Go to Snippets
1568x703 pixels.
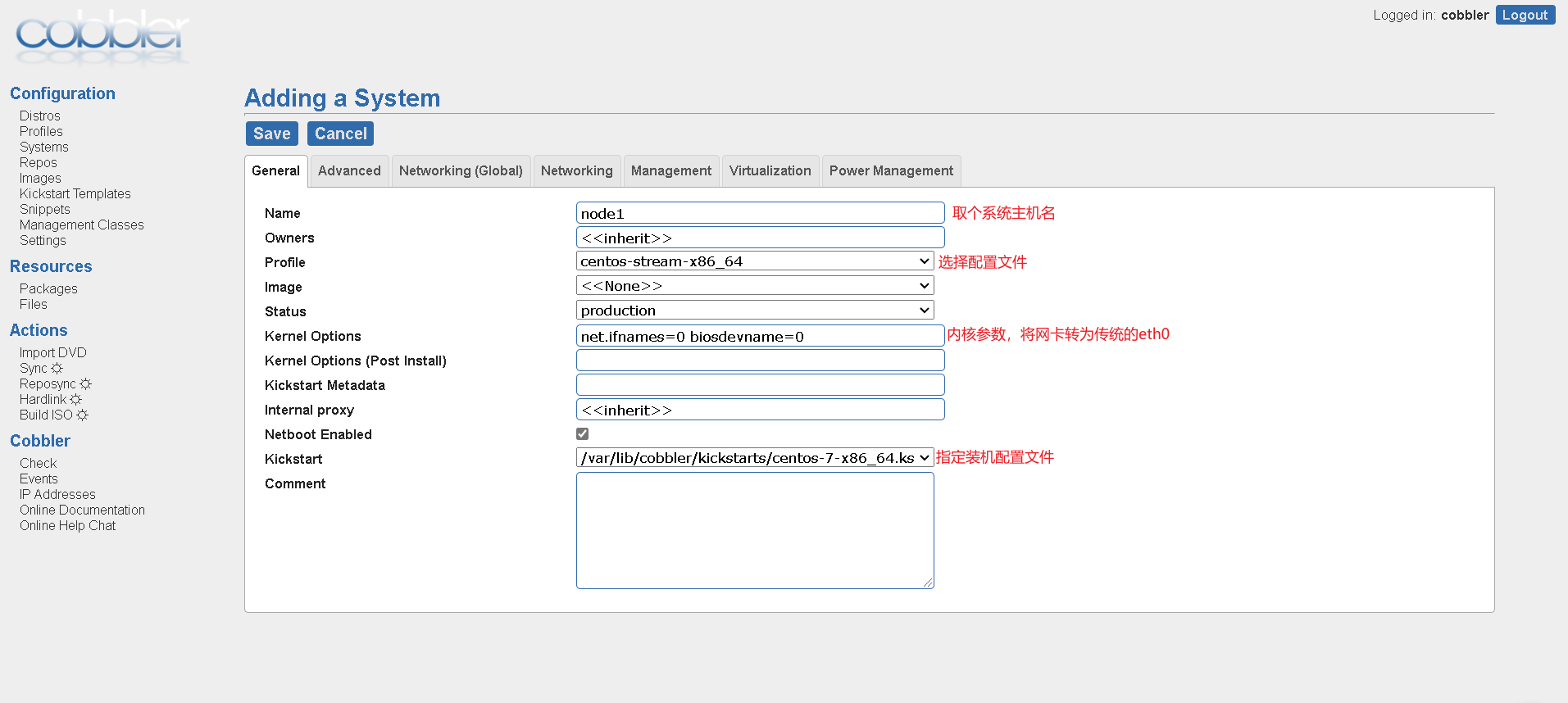point(45,210)
